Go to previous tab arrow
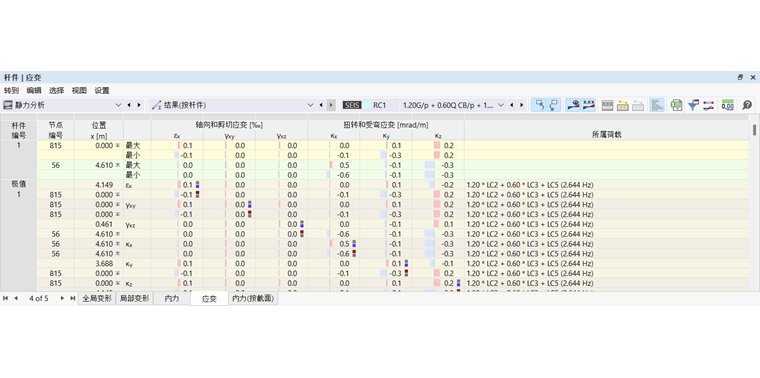This screenshot has height=378, width=760. click(16, 298)
